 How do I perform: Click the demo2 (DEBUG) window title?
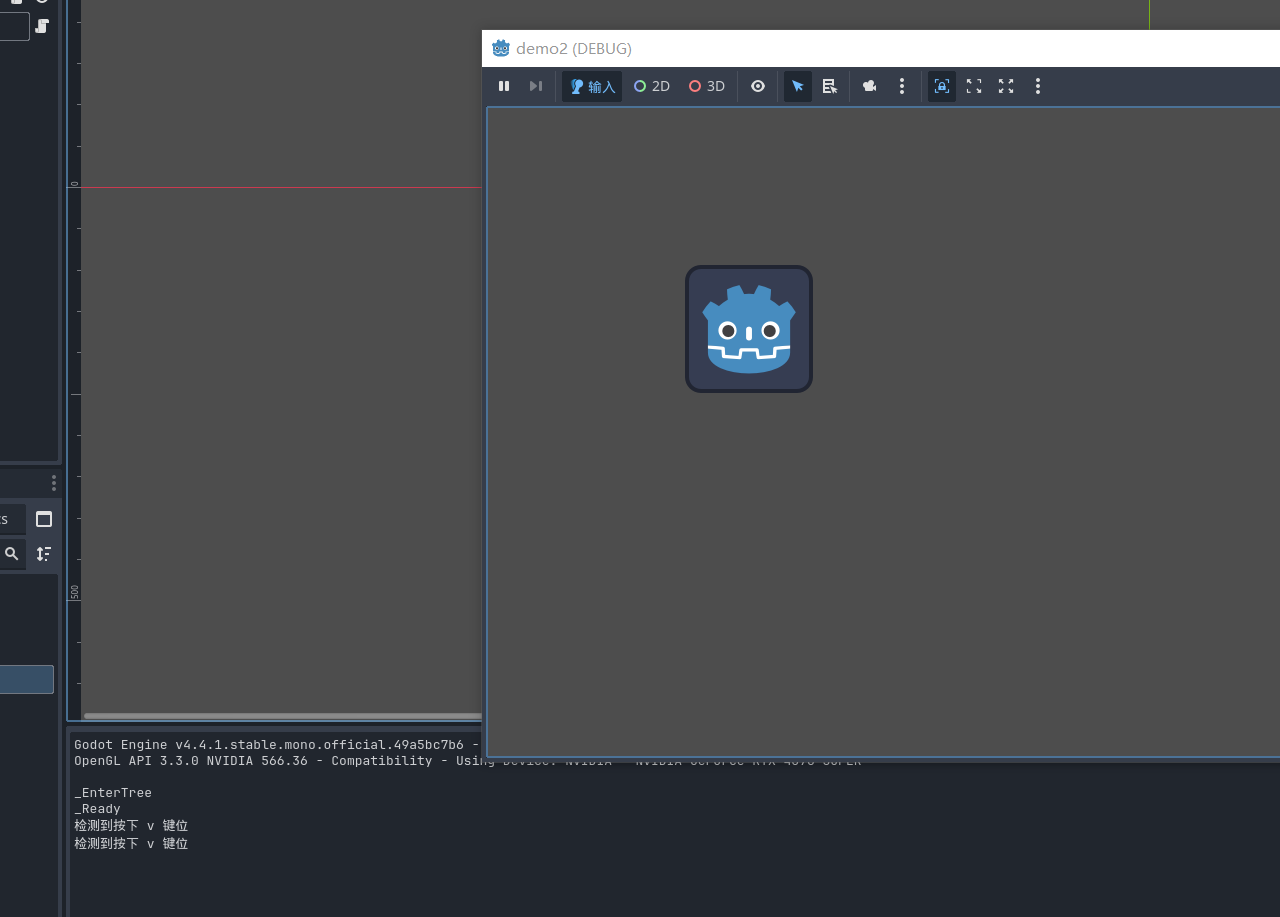pos(574,48)
